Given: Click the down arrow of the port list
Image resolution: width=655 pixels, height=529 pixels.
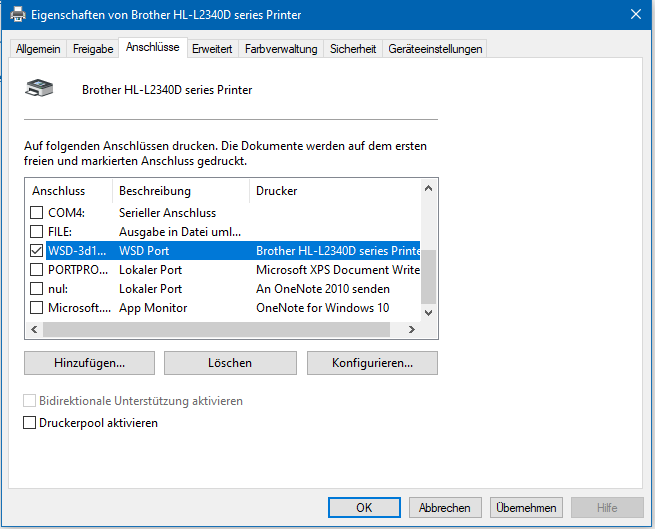Looking at the screenshot, I should pyautogui.click(x=428, y=313).
